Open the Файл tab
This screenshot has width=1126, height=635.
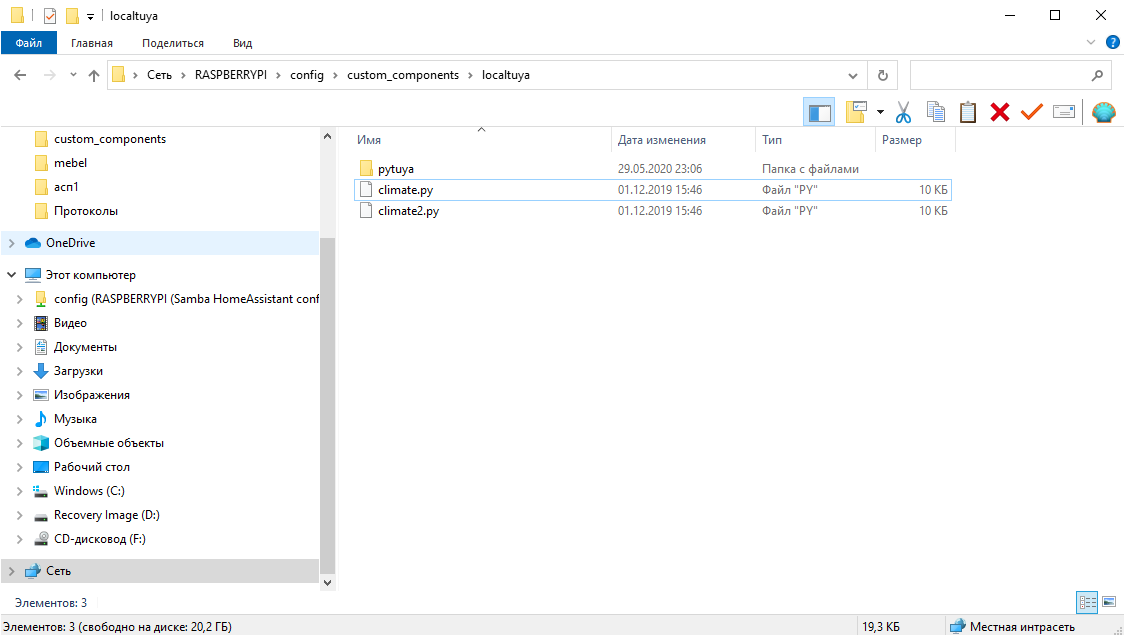pyautogui.click(x=29, y=43)
